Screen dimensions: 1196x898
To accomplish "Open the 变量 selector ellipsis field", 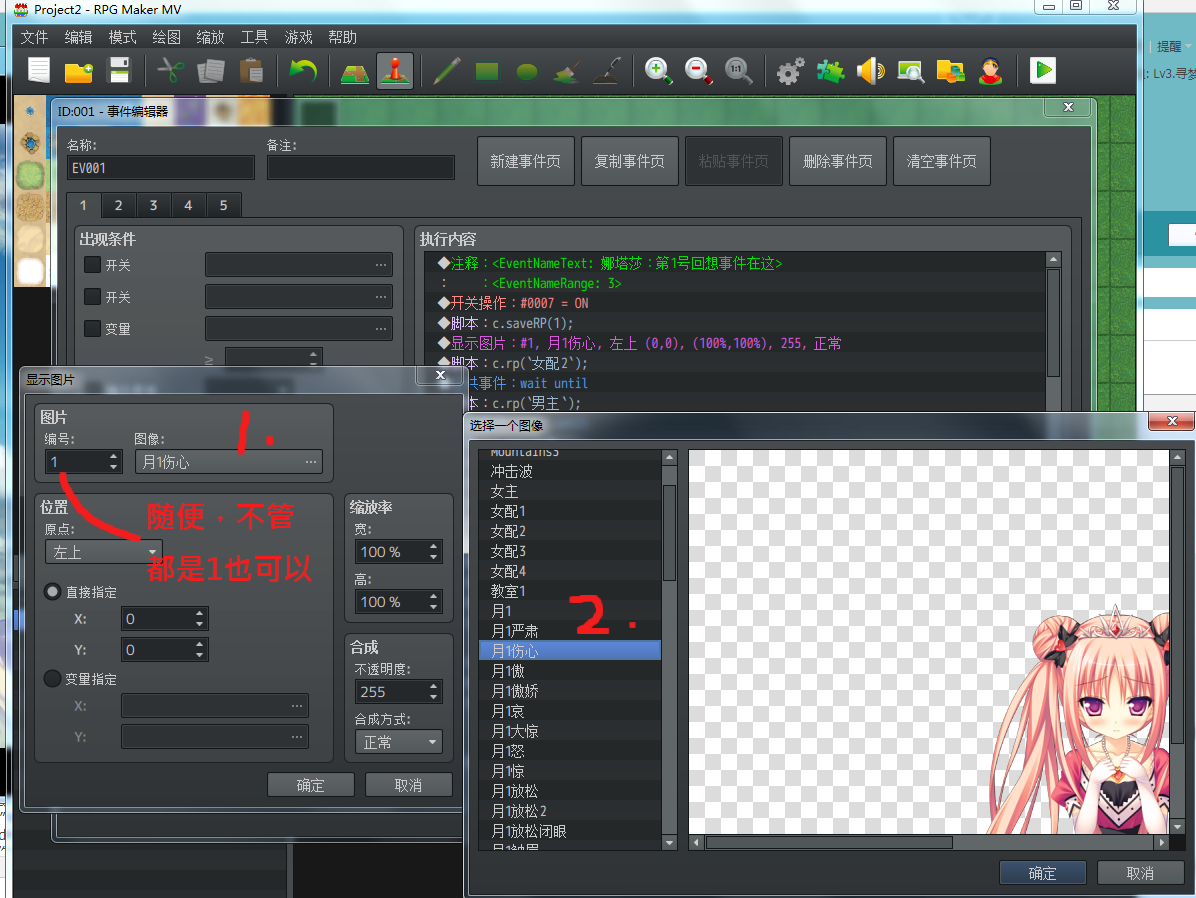I will 299,329.
